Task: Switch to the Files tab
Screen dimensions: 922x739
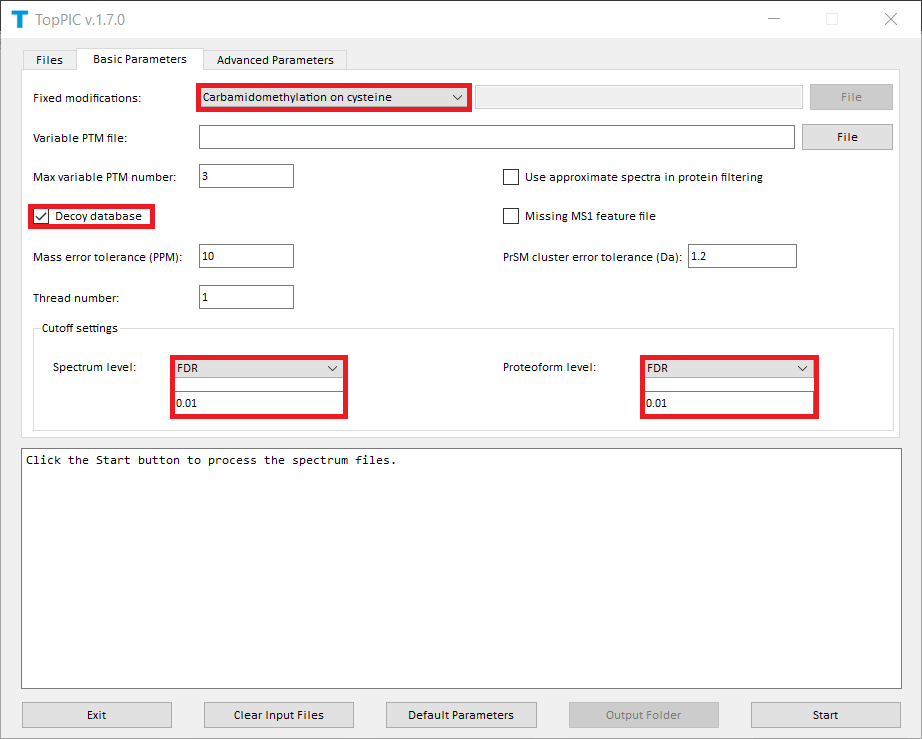Action: click(49, 60)
